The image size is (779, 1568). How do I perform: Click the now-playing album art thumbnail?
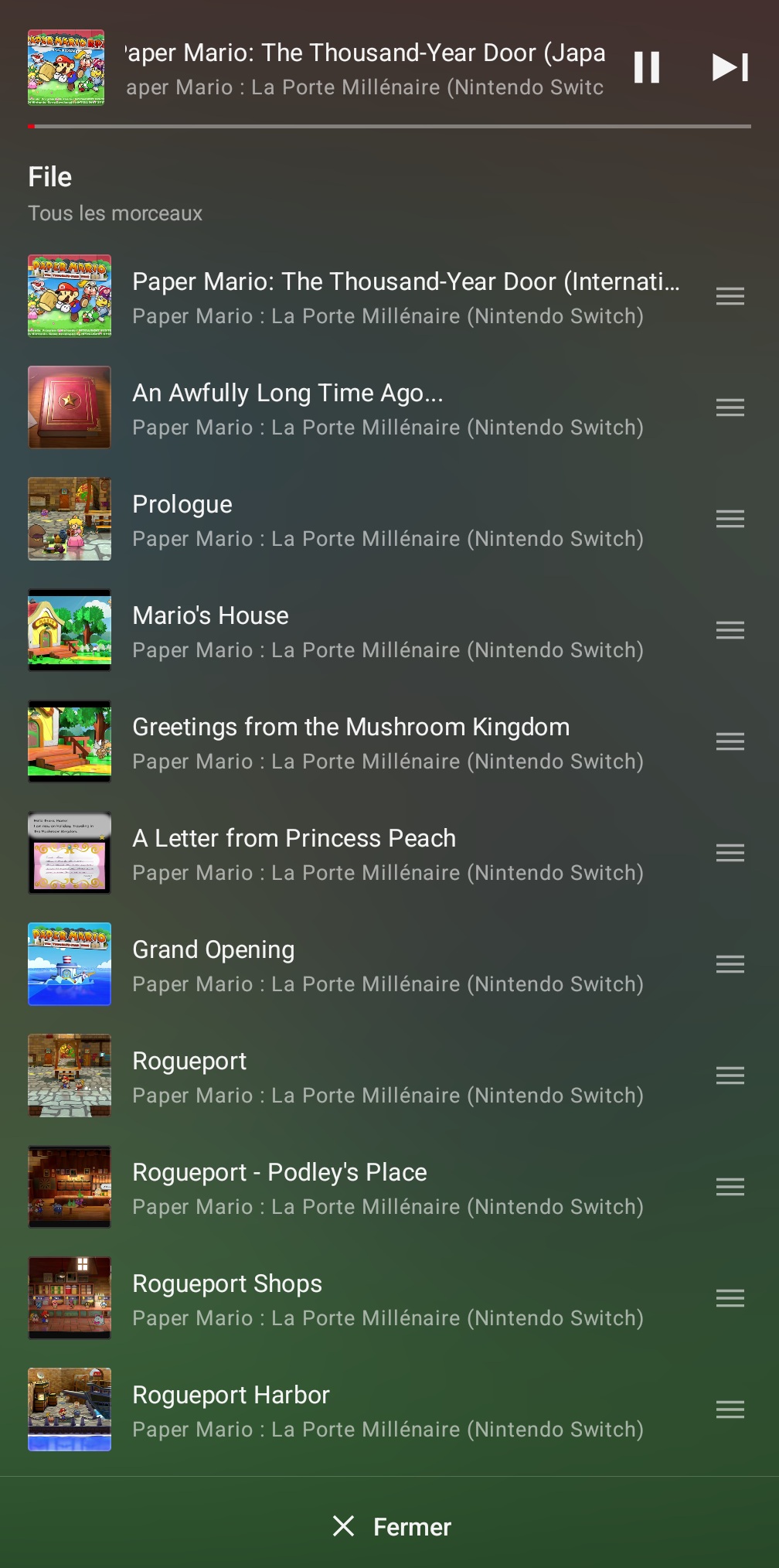(66, 68)
